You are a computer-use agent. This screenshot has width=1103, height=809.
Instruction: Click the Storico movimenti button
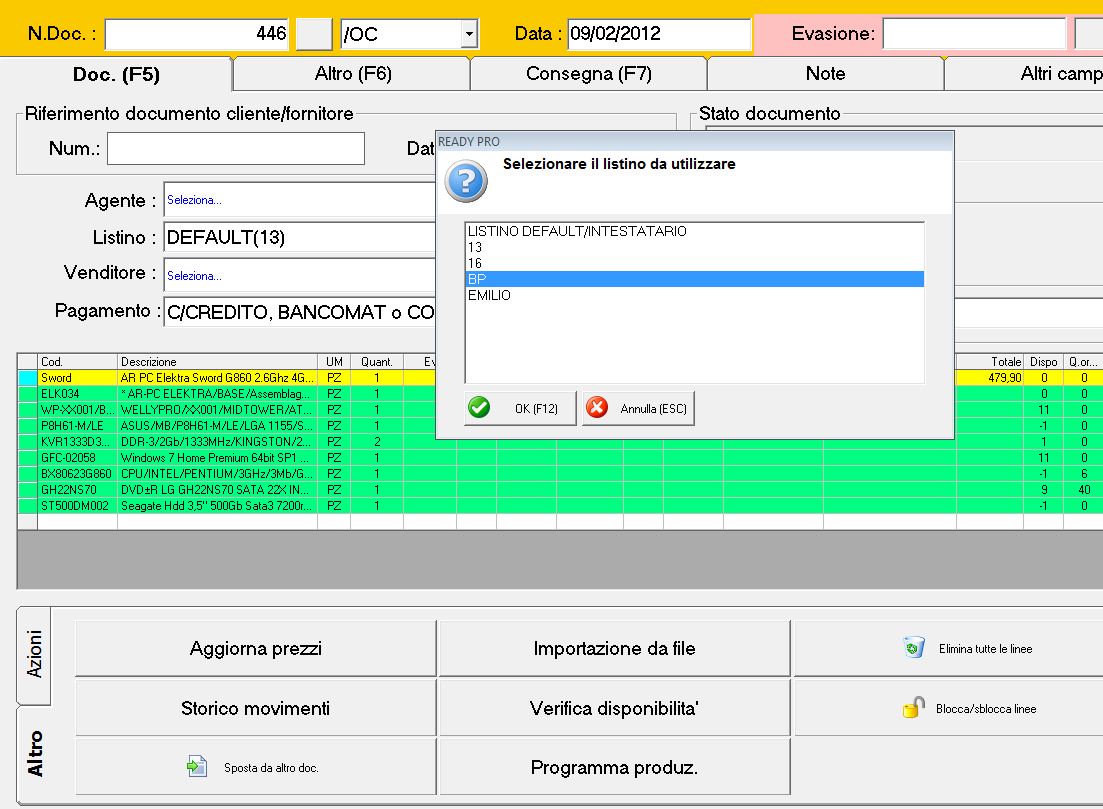pos(255,708)
